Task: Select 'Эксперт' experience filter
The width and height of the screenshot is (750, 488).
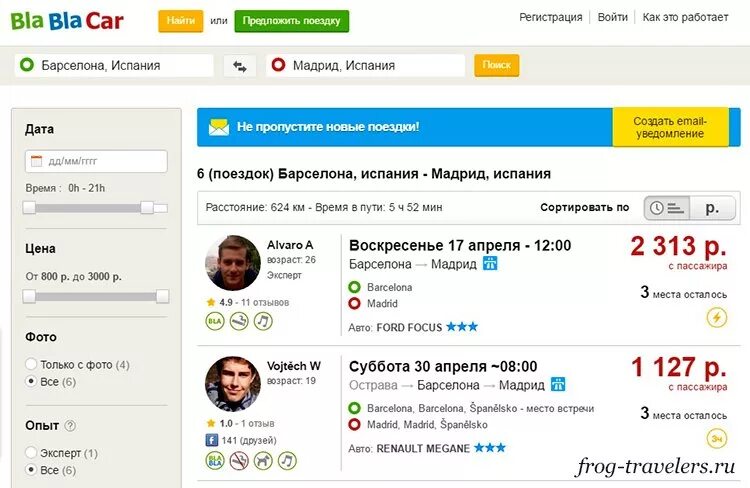Action: [x=31, y=452]
